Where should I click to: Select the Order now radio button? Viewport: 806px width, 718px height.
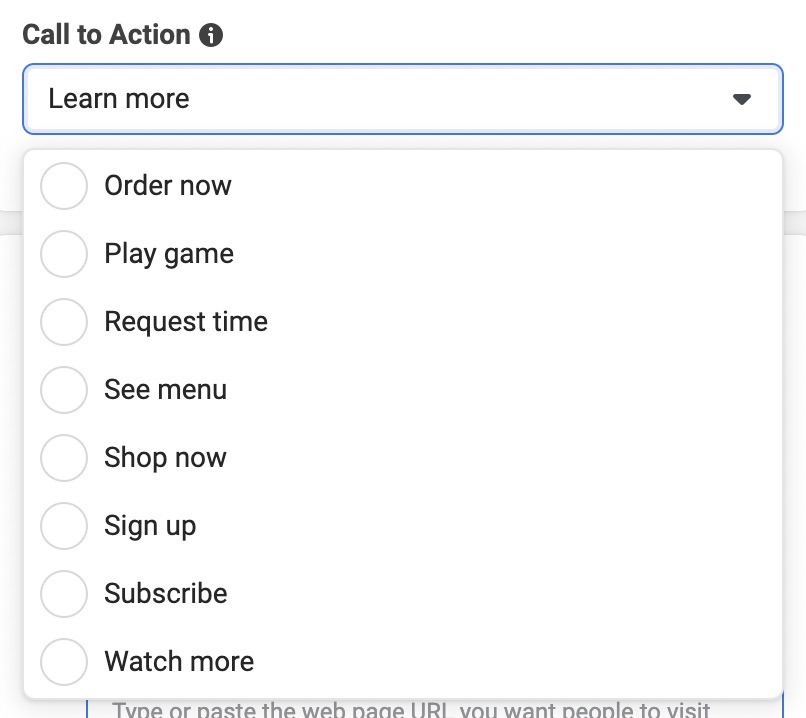pyautogui.click(x=64, y=186)
